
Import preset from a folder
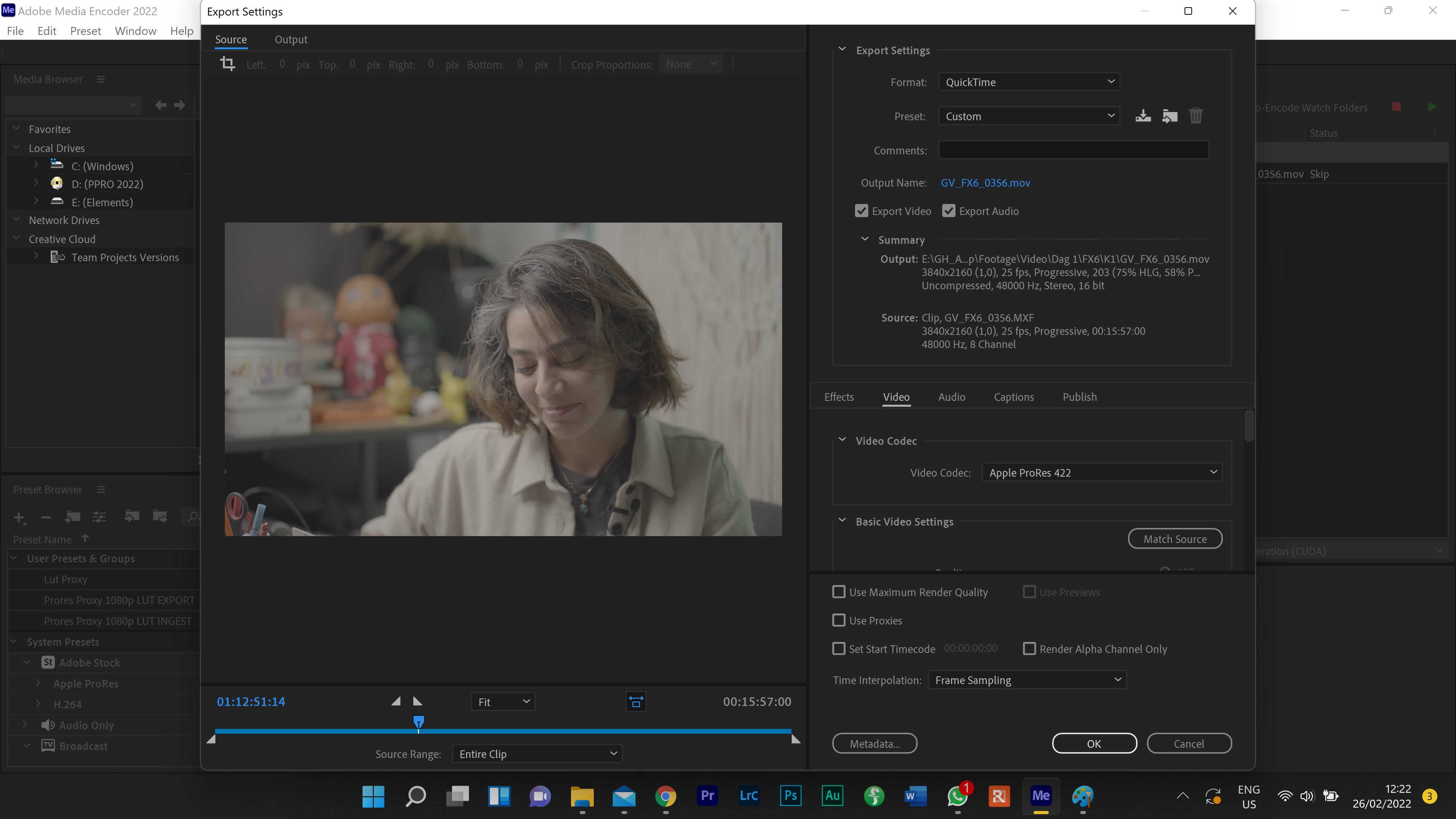click(x=1169, y=115)
